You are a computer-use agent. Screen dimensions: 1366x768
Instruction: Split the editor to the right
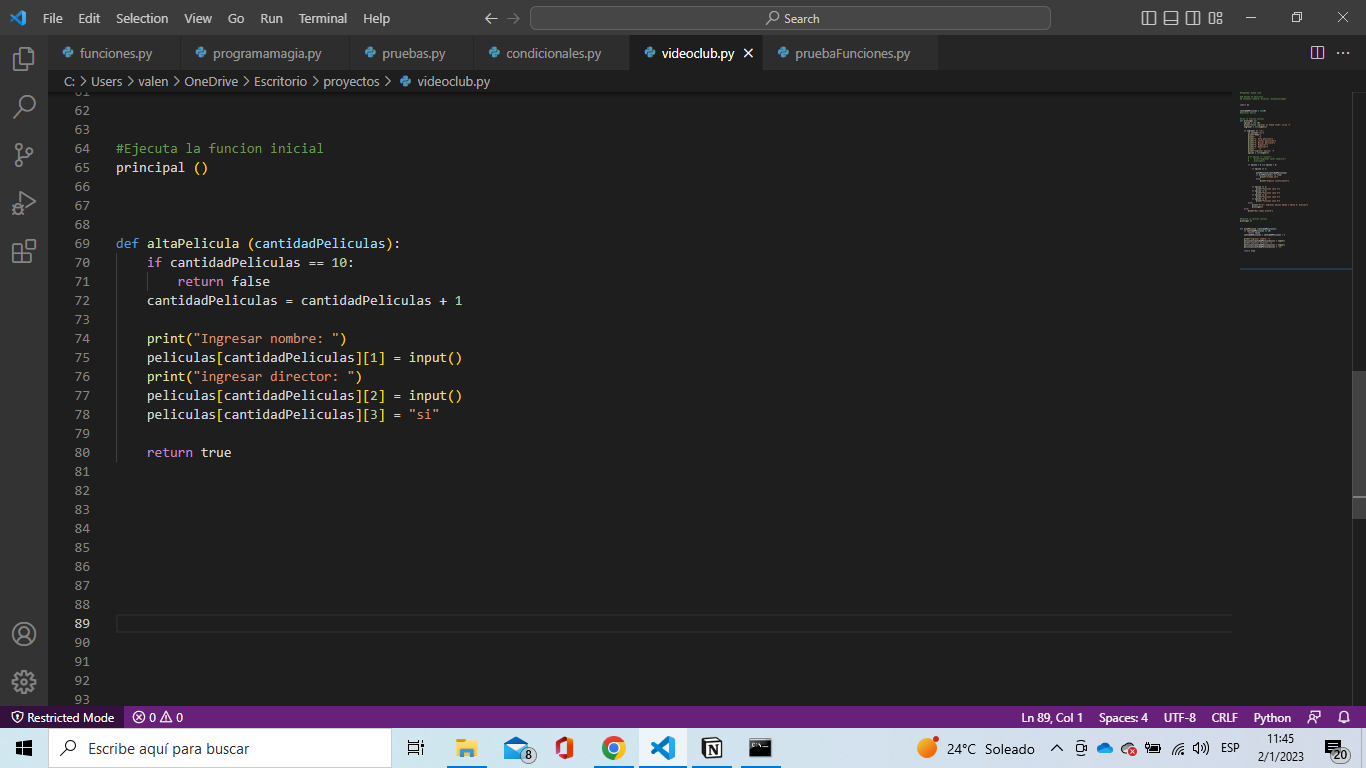coord(1317,52)
